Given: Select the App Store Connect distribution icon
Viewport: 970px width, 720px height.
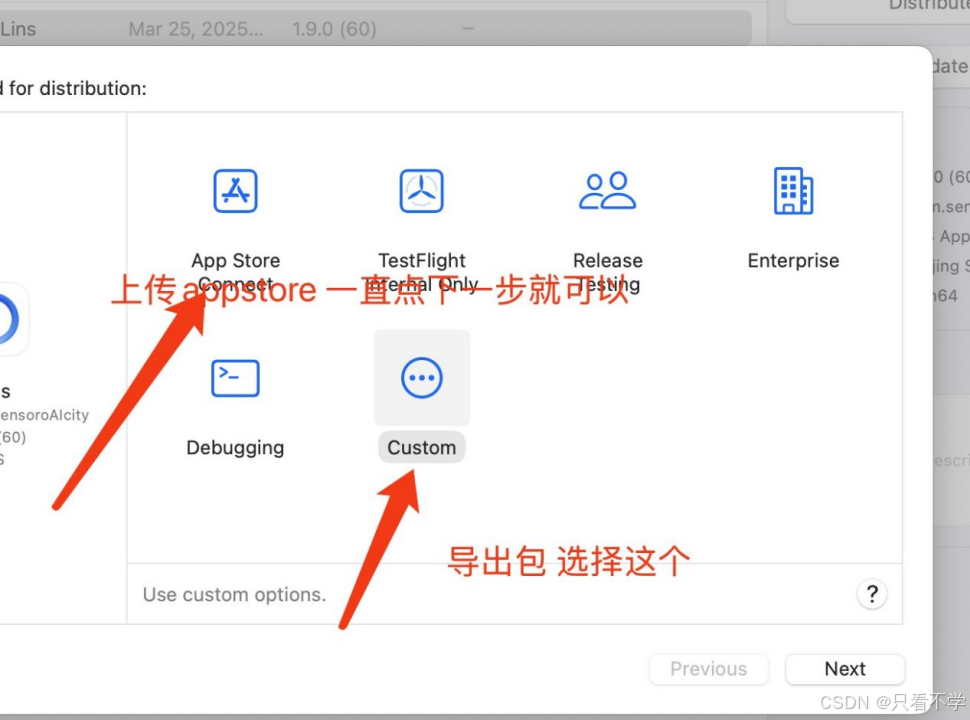Looking at the screenshot, I should [235, 191].
